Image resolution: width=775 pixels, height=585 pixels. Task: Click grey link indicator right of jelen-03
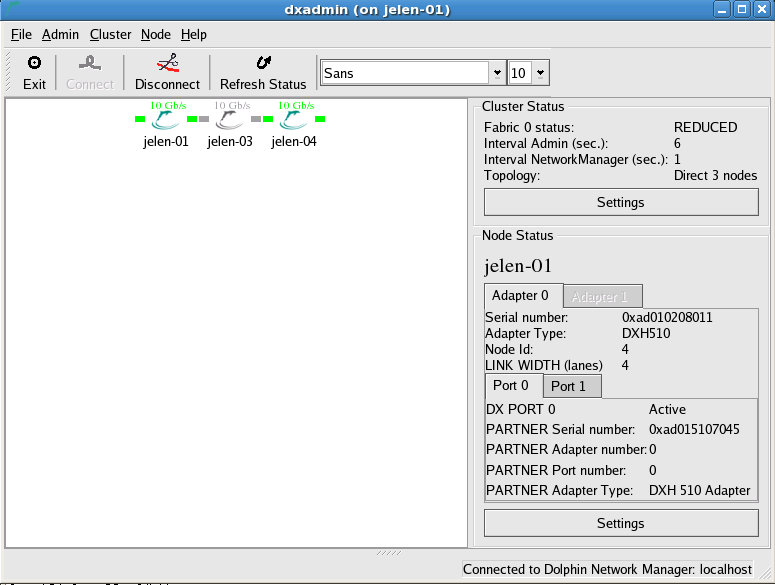pyautogui.click(x=256, y=119)
